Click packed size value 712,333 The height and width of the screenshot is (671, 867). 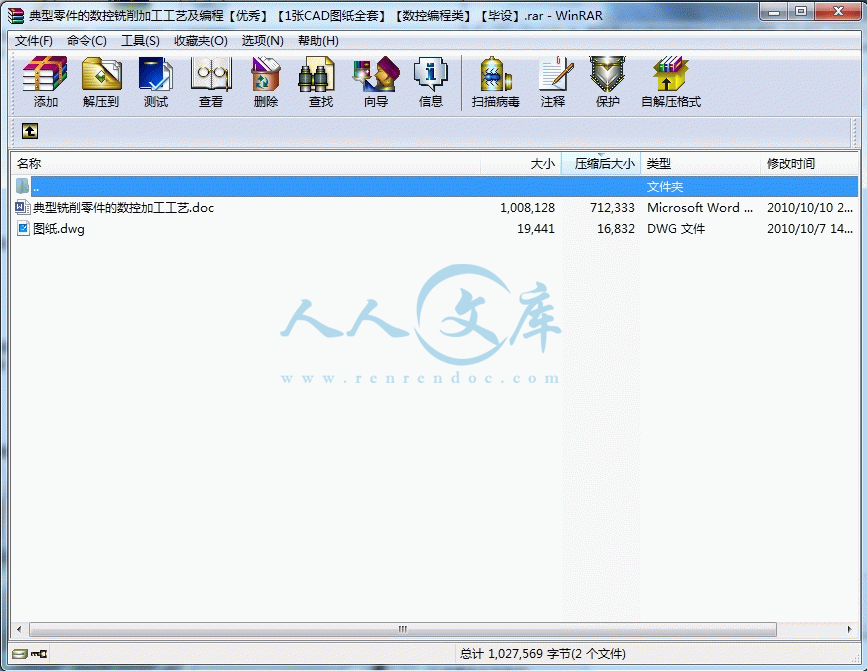[x=612, y=208]
